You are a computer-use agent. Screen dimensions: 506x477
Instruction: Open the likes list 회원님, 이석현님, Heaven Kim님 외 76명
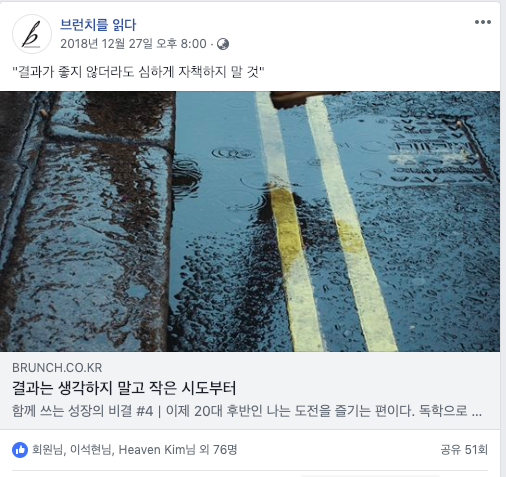(134, 450)
